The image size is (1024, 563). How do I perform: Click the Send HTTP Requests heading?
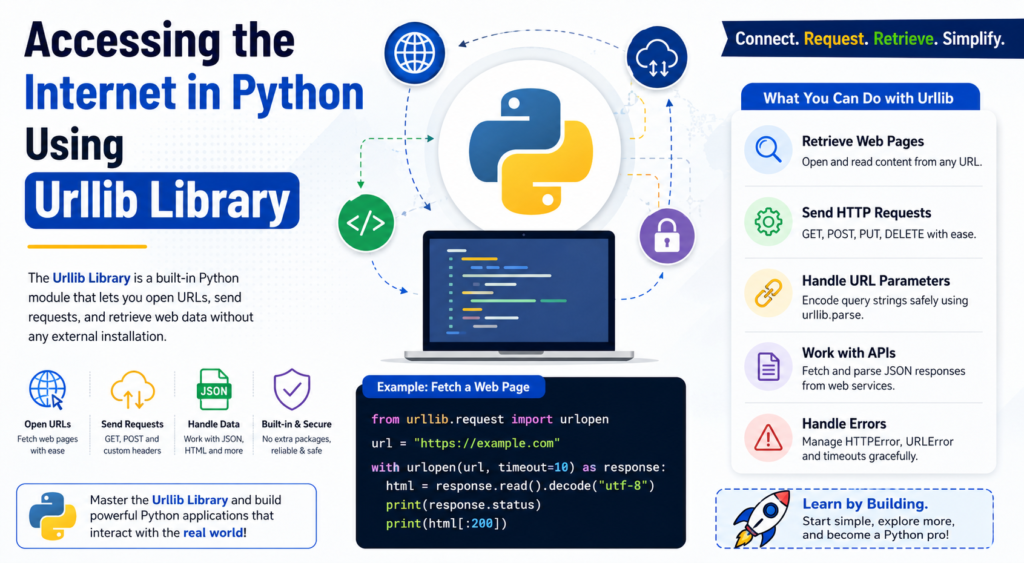pyautogui.click(x=867, y=212)
